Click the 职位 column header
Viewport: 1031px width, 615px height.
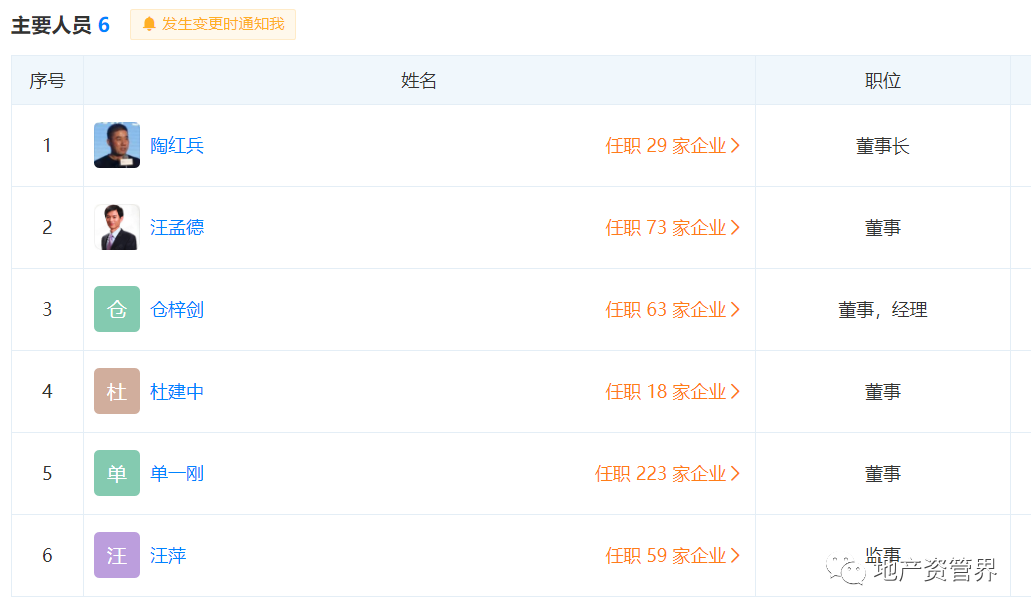(x=883, y=81)
